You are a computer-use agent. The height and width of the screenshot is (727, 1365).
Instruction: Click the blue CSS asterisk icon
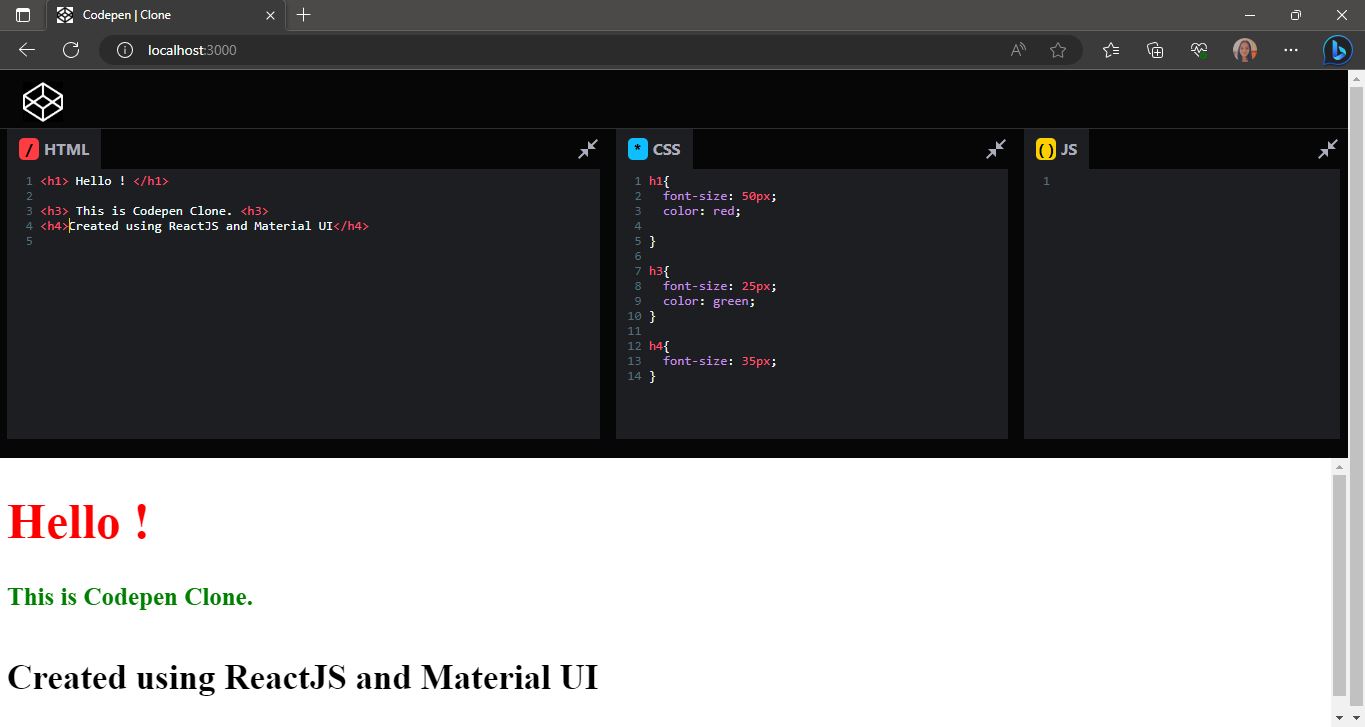pos(638,149)
